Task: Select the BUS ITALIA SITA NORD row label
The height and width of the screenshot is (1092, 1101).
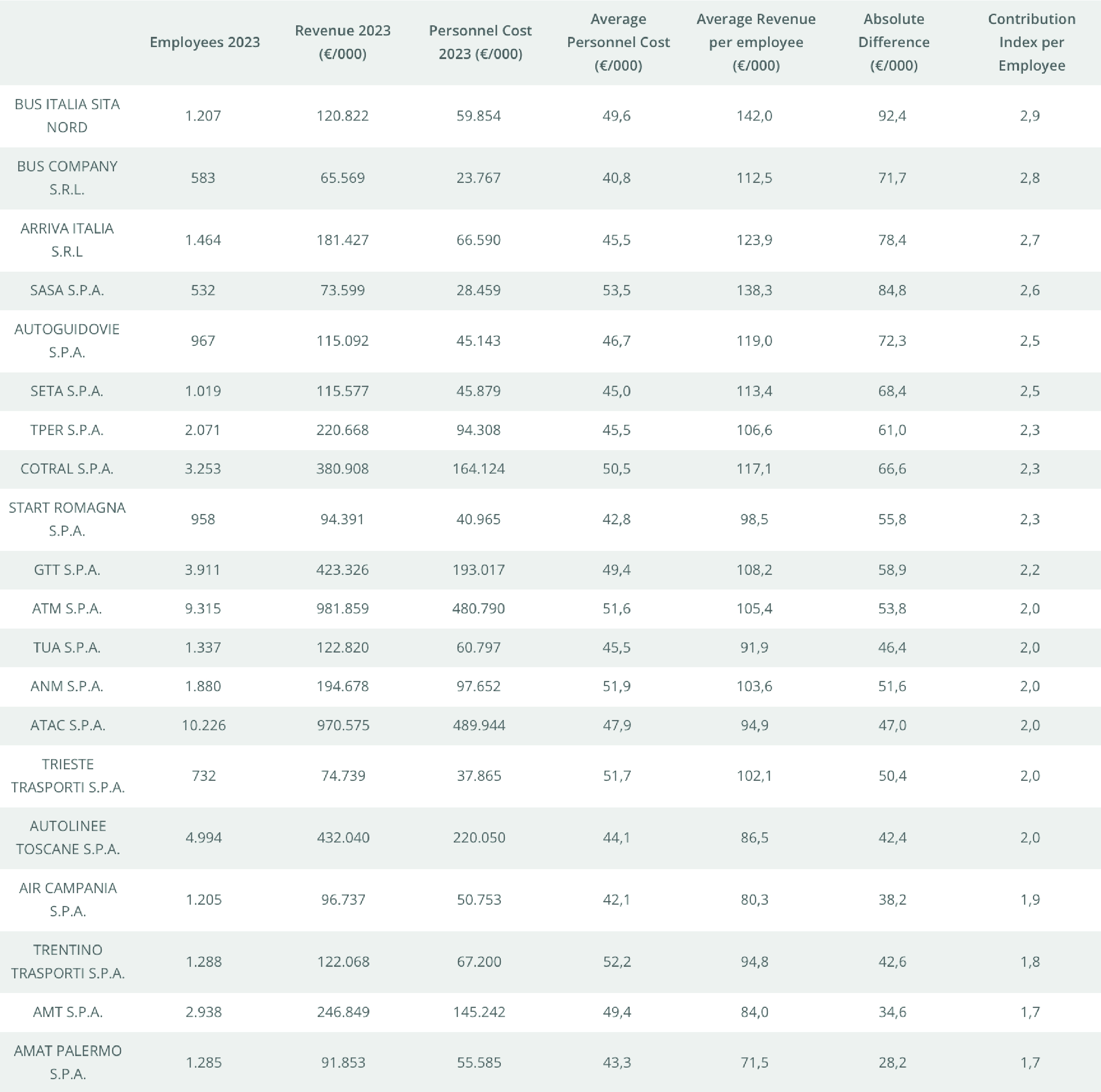Action: tap(67, 116)
